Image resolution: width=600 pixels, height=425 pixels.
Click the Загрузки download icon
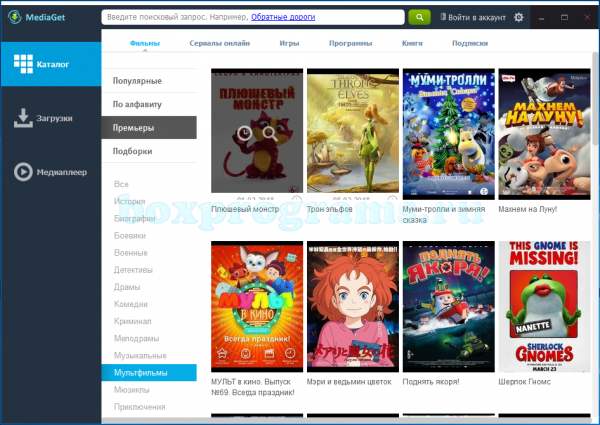click(x=23, y=118)
